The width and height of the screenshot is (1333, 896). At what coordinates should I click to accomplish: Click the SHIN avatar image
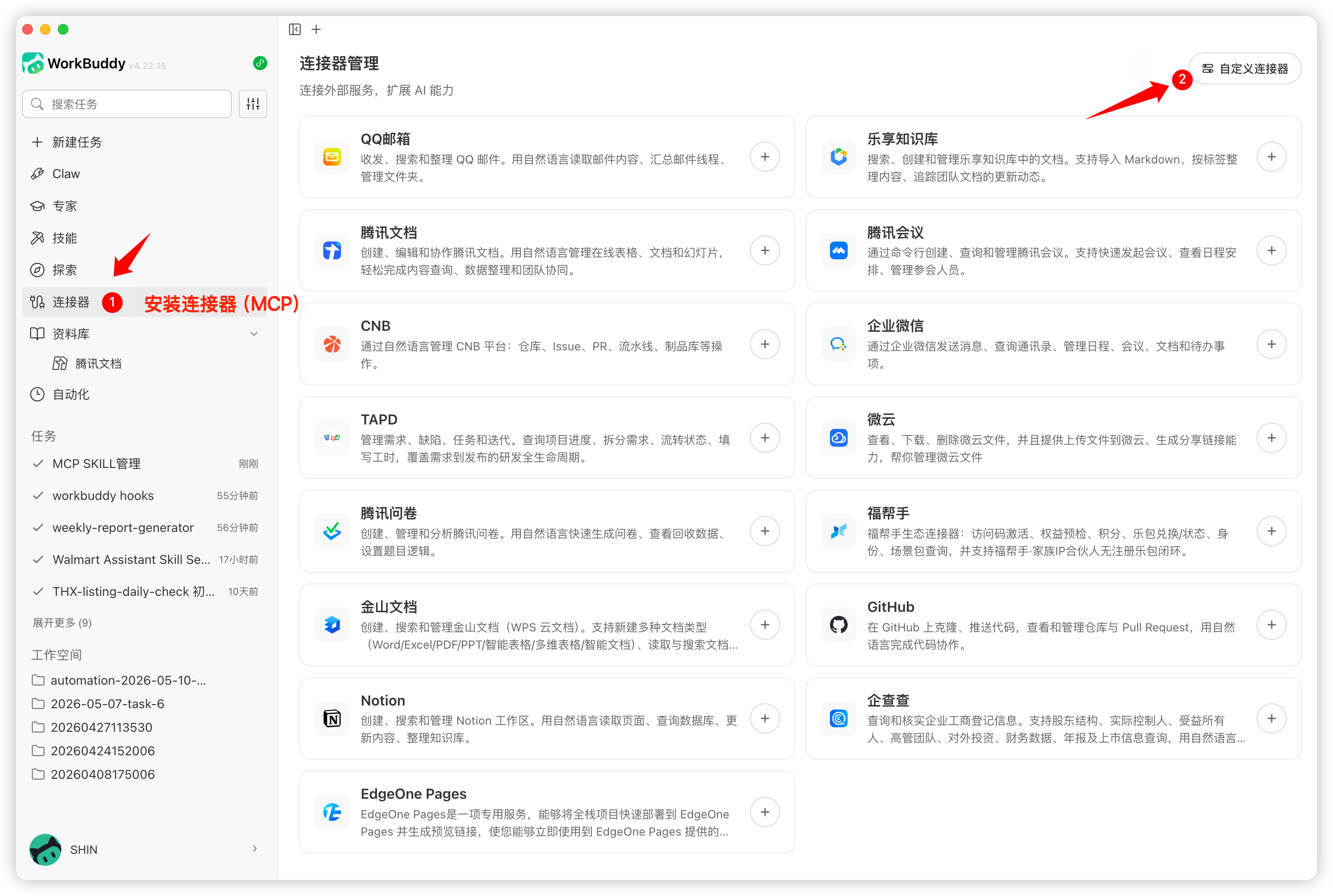click(x=45, y=850)
